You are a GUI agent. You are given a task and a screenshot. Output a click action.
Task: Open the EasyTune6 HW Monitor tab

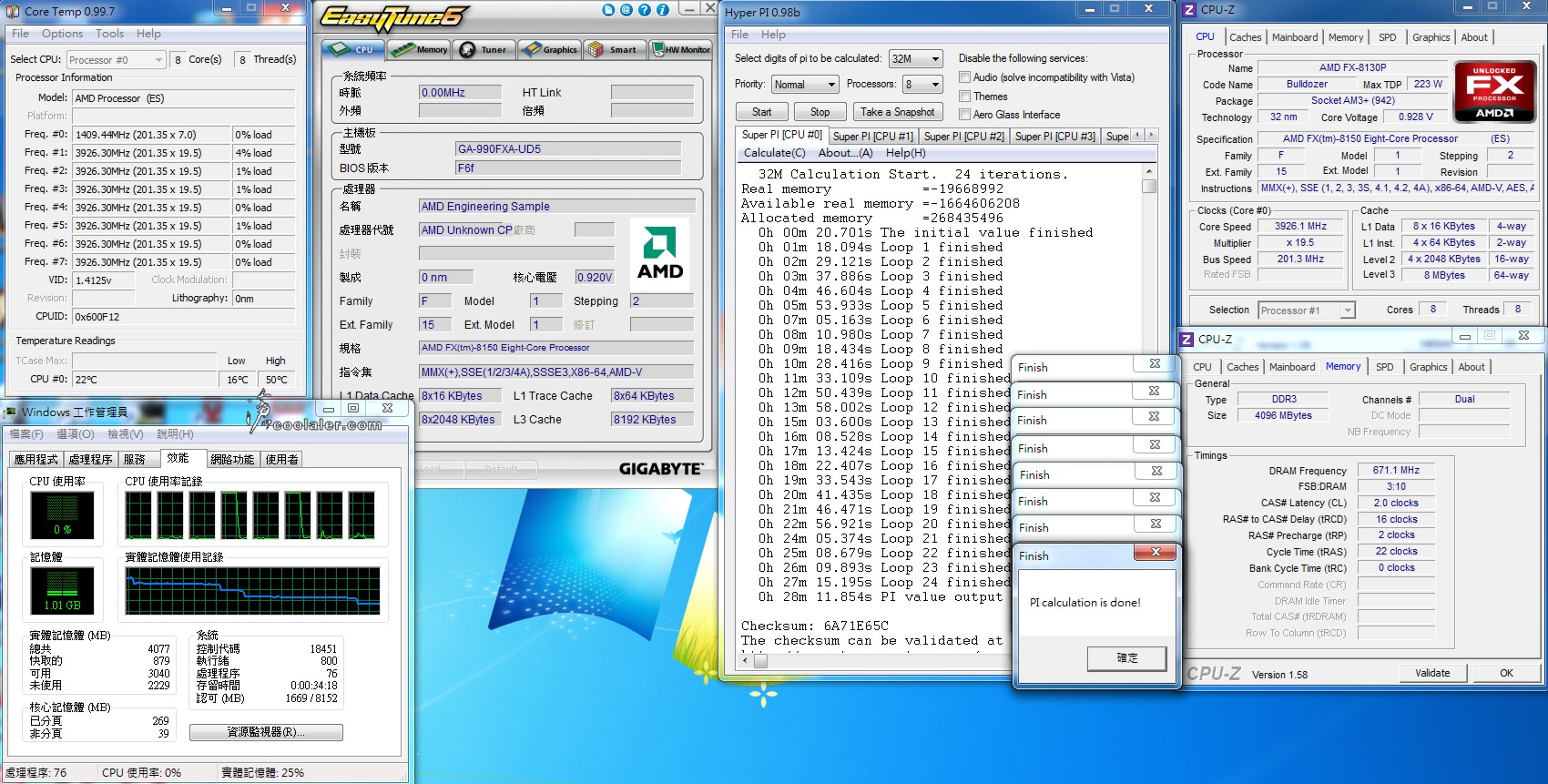tap(680, 49)
